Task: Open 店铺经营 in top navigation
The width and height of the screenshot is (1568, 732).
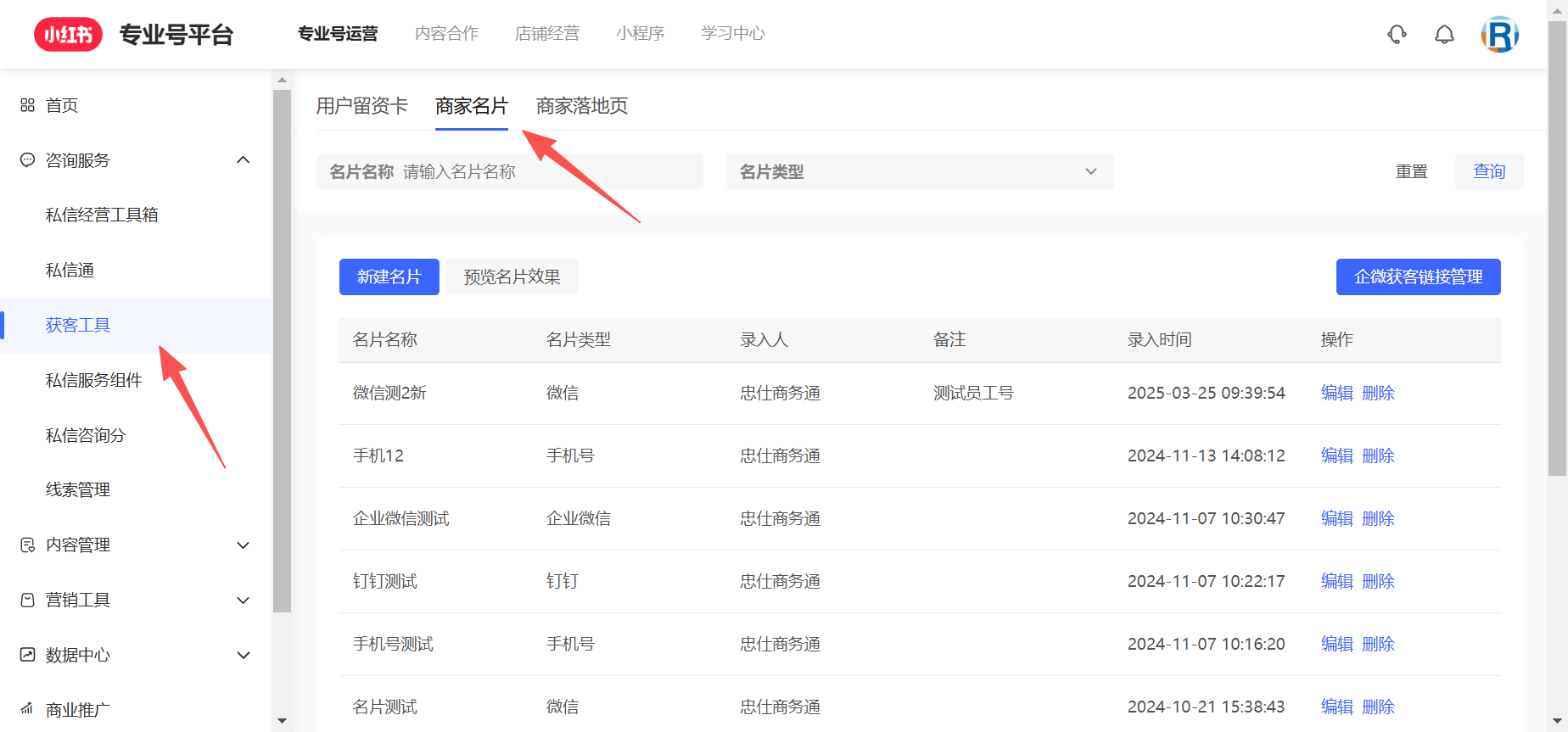Action: (547, 34)
